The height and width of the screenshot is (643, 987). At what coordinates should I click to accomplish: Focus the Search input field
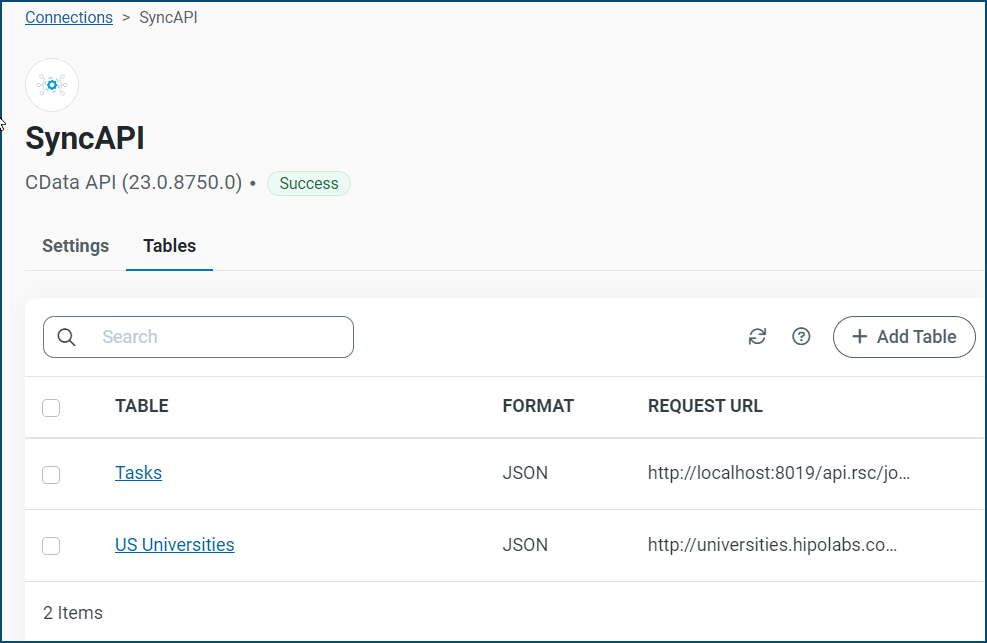[x=220, y=337]
